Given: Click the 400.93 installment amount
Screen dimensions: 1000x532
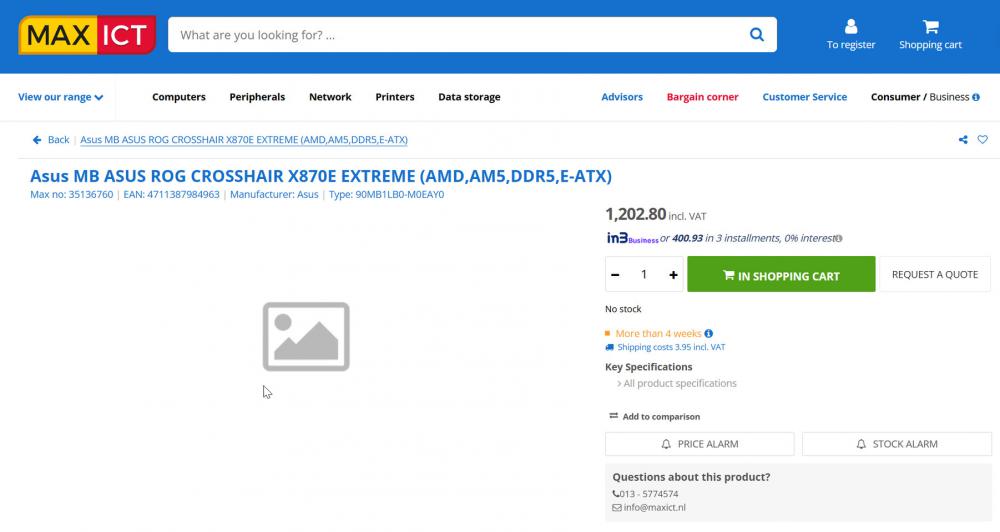Looking at the screenshot, I should [688, 239].
